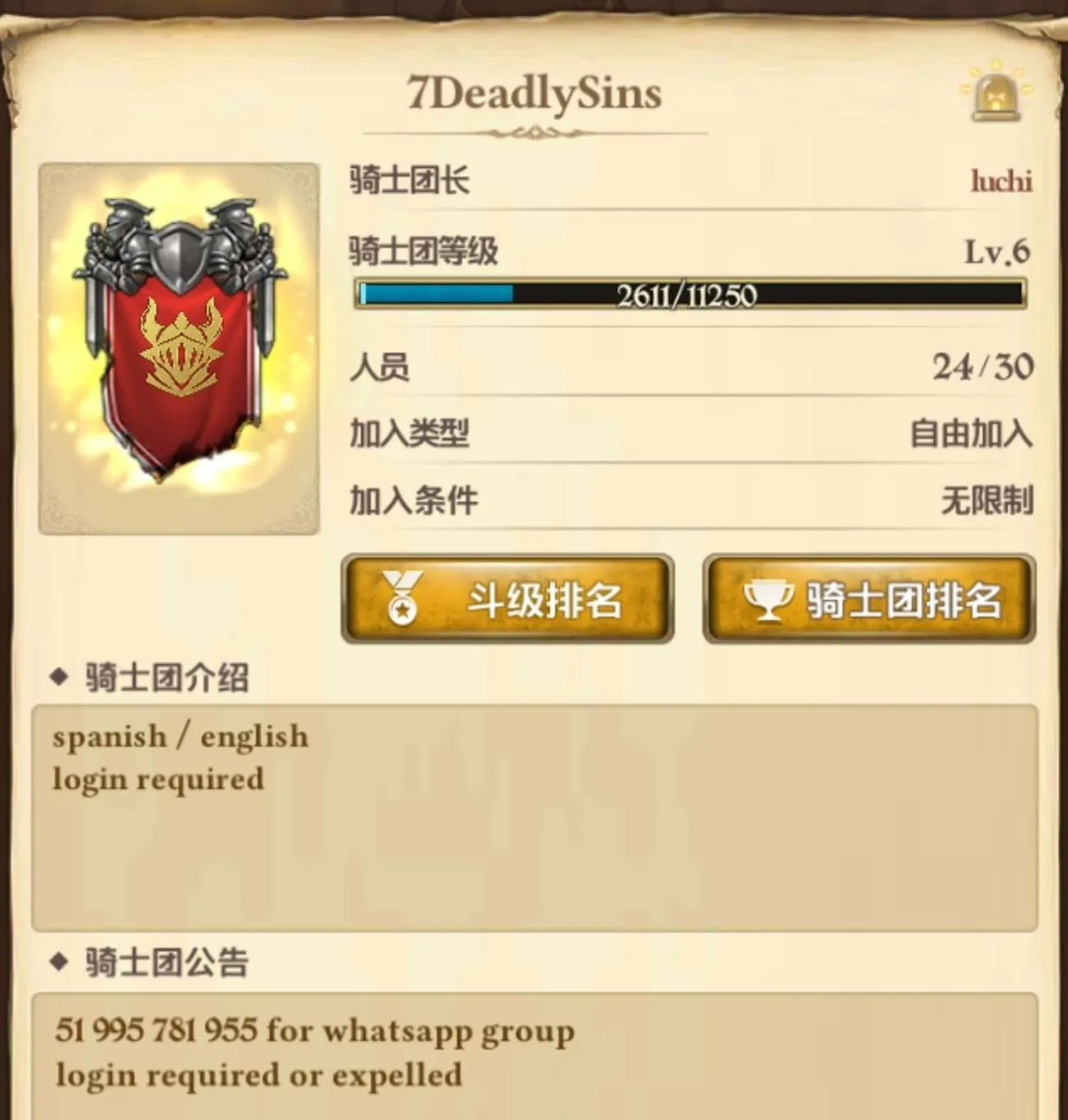
Task: Click the guild experience bar 2611/11250
Action: pyautogui.click(x=690, y=295)
